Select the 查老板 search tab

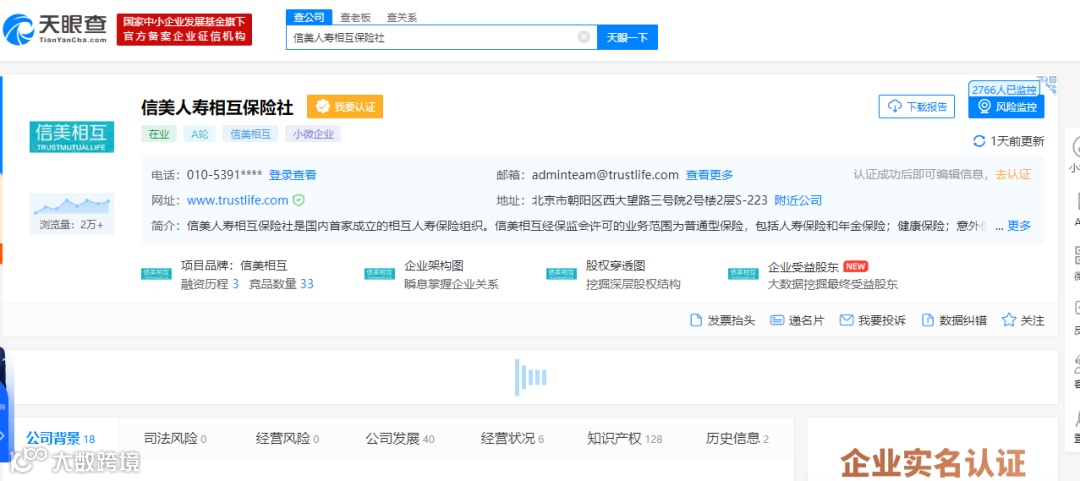(x=355, y=18)
